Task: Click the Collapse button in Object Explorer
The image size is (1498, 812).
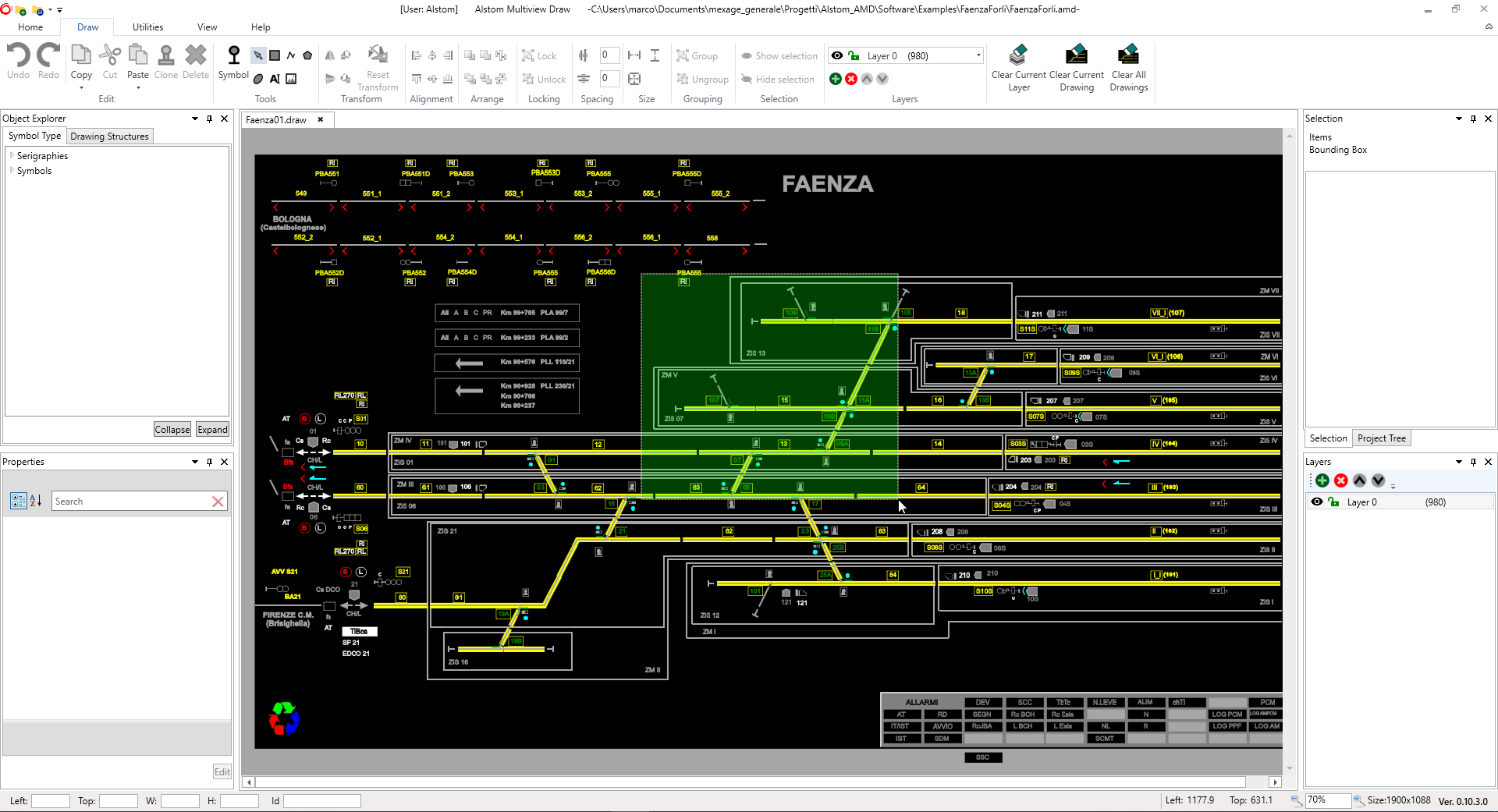Action: click(x=172, y=430)
